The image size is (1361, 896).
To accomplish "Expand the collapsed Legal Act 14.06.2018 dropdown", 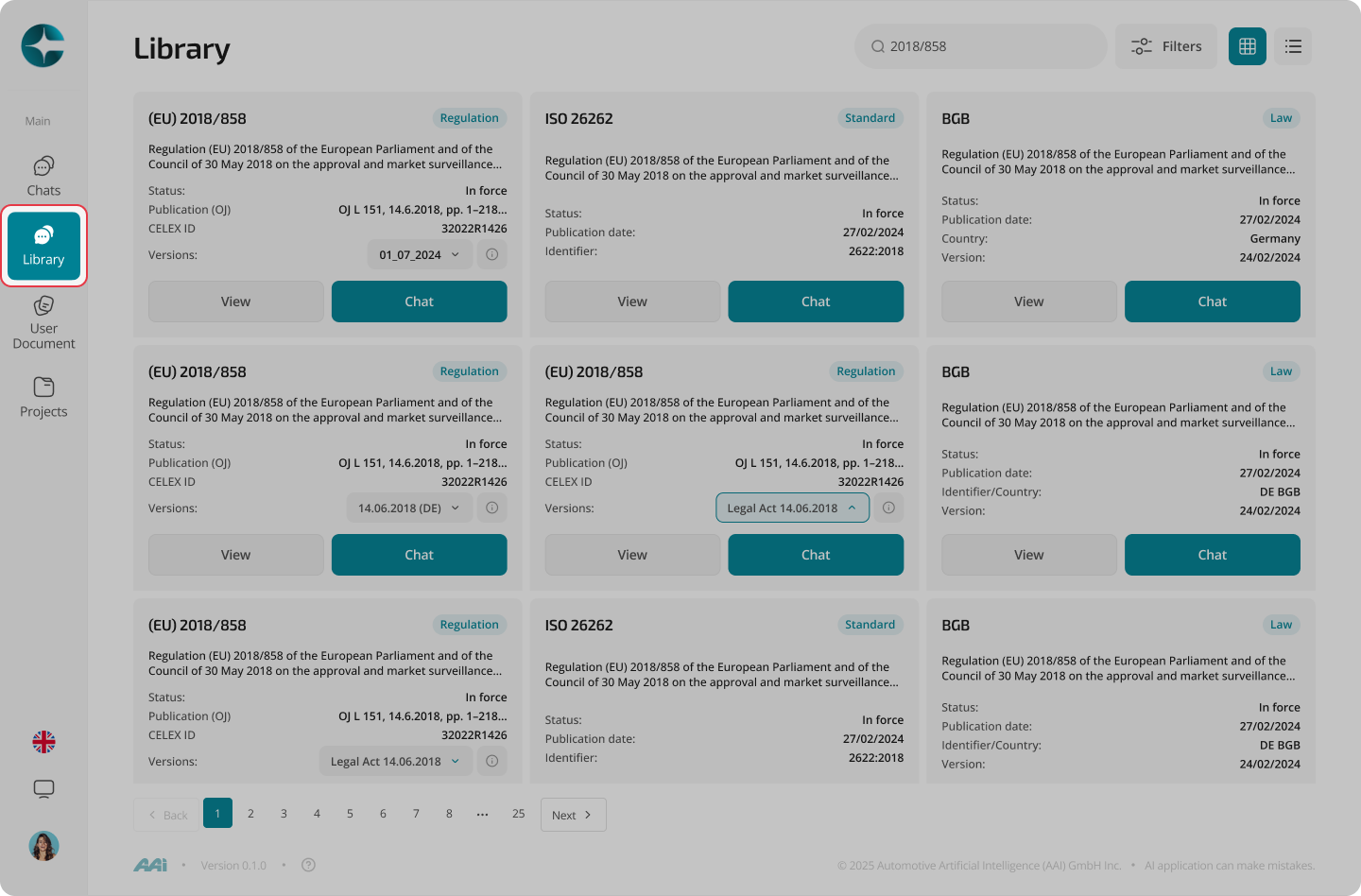I will 395,761.
